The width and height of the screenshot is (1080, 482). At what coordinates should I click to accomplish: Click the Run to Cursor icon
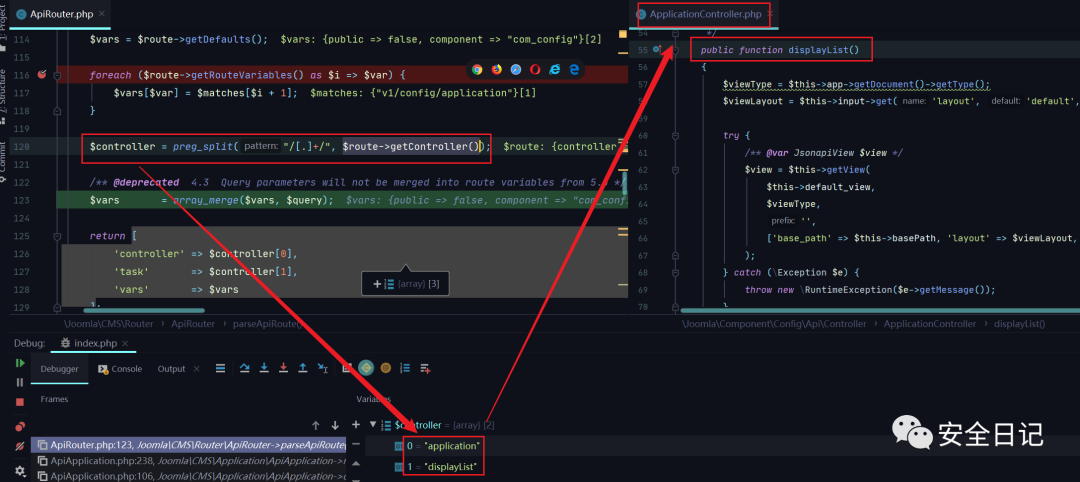(x=323, y=369)
